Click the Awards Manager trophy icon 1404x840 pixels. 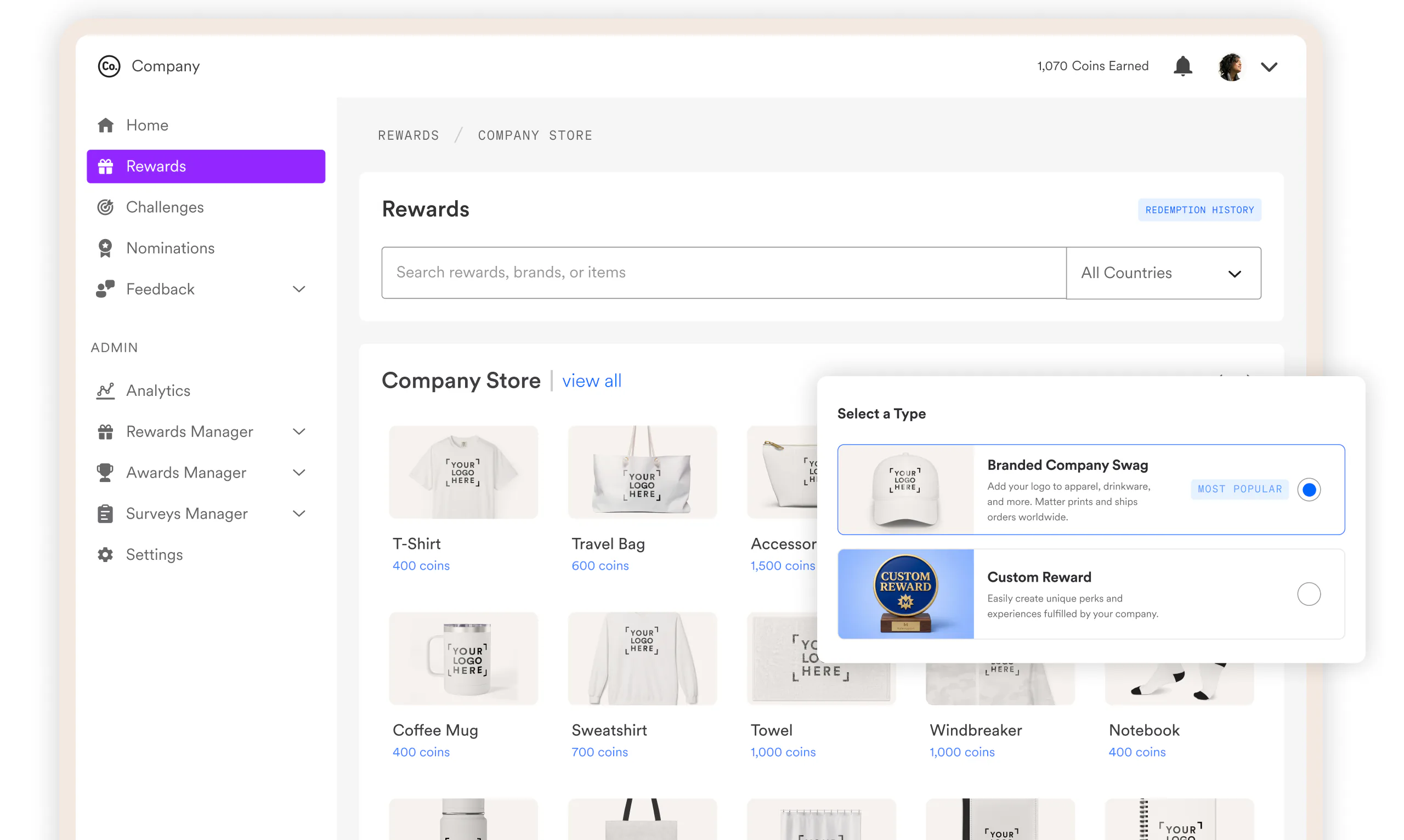coord(105,473)
